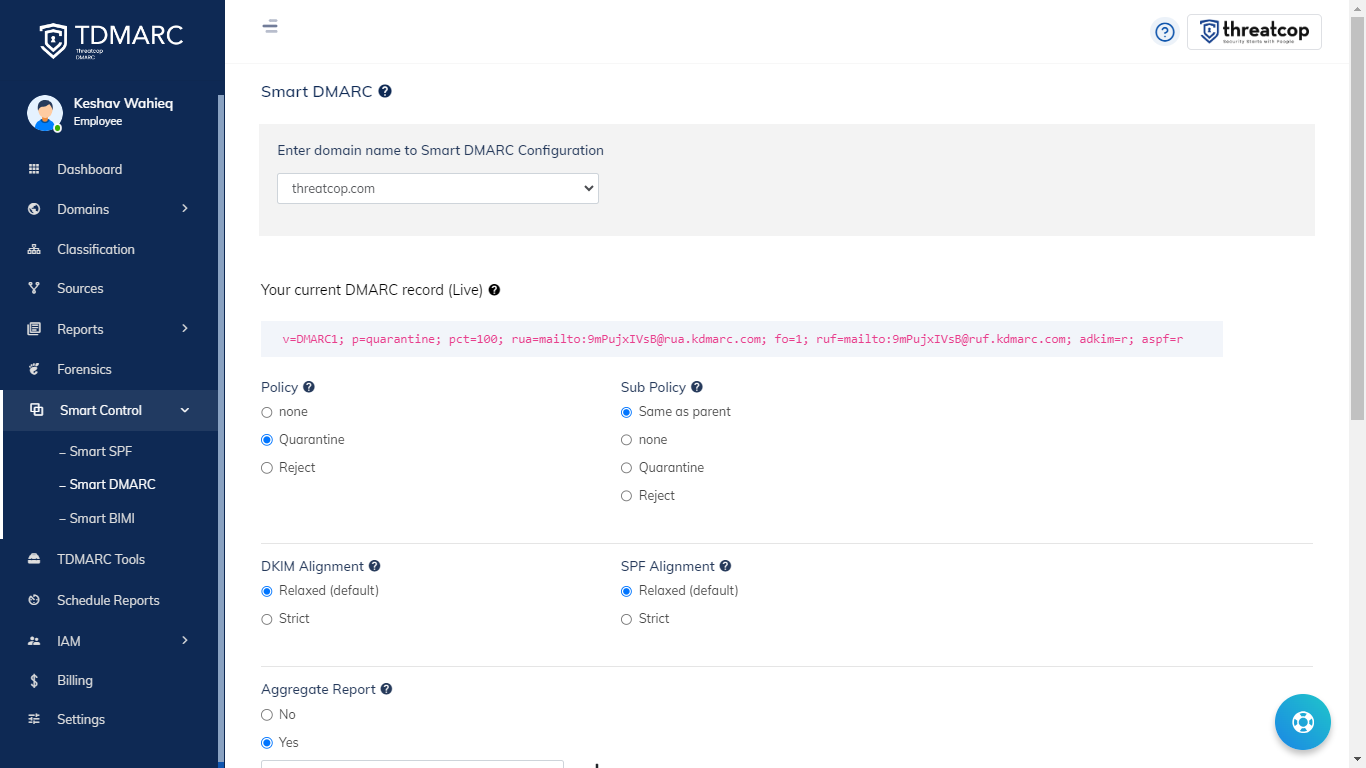Expand the Reports submenu chevron
Viewport: 1366px width, 768px height.
click(x=185, y=328)
